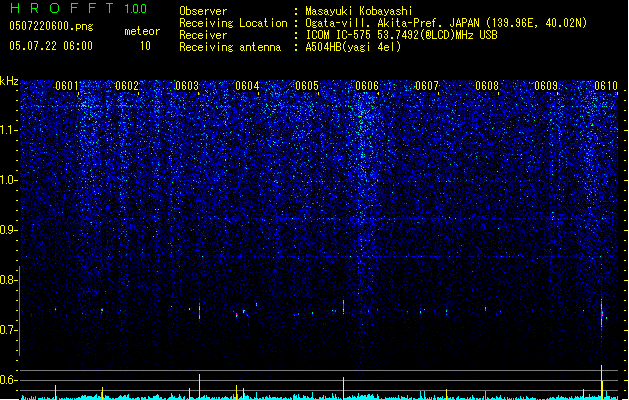
Task: Click the 0604 time marker
Action: point(247,86)
